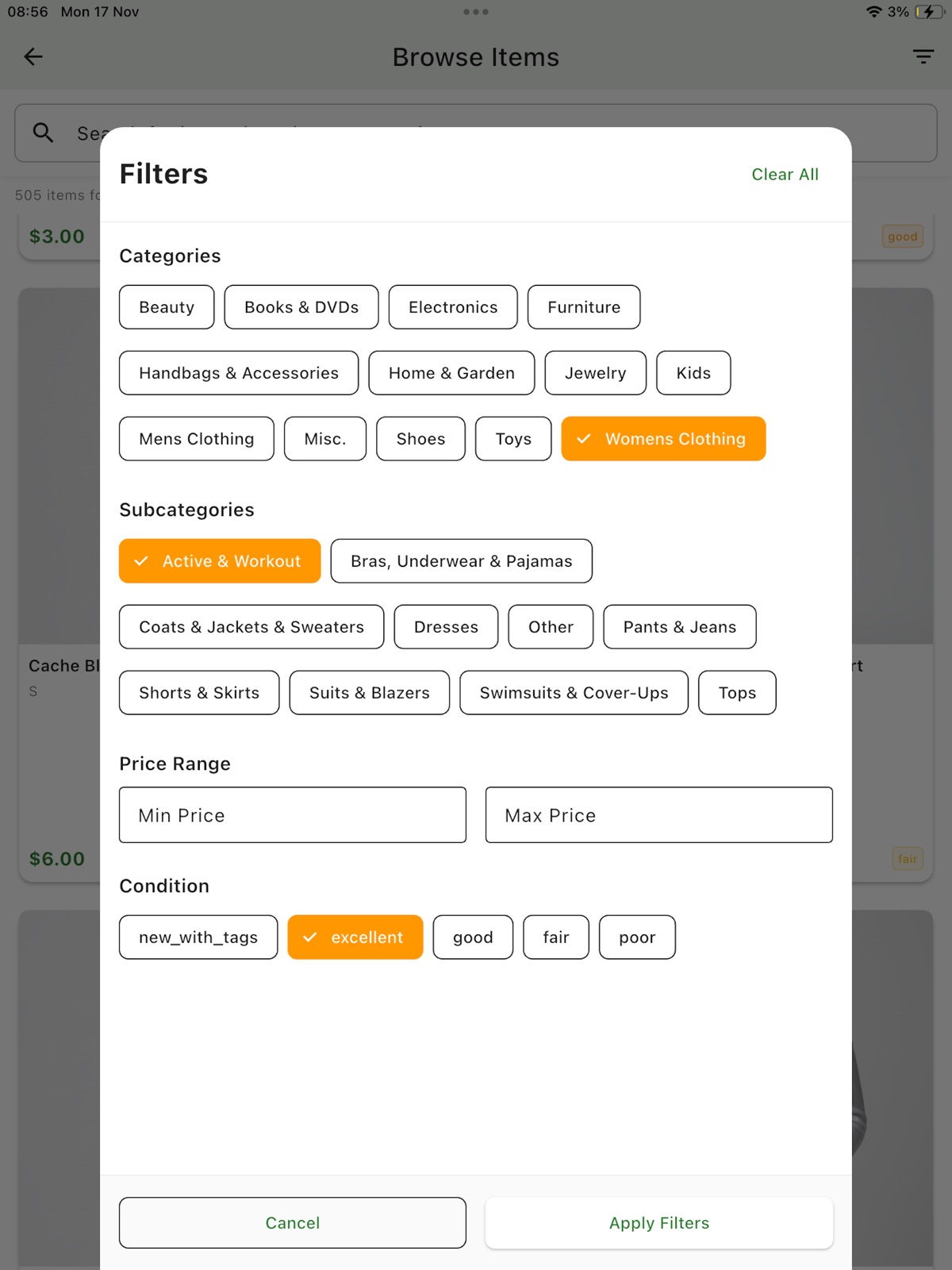Image resolution: width=952 pixels, height=1270 pixels.
Task: Choose the Toys category chip
Action: point(513,439)
